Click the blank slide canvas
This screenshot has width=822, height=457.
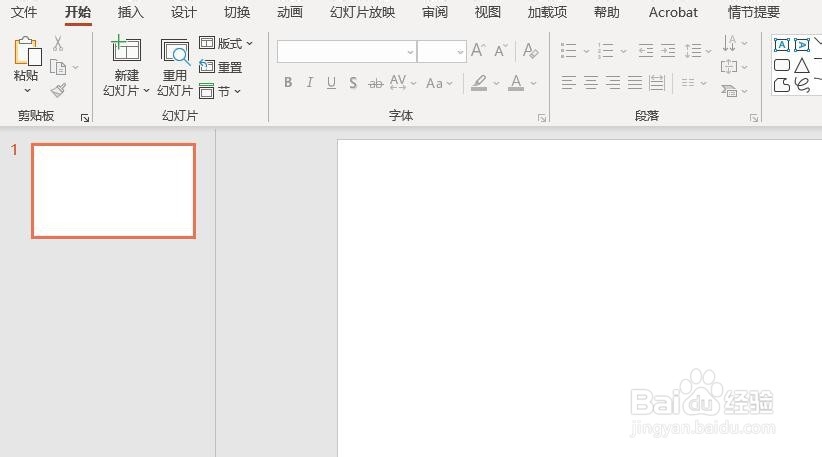579,298
